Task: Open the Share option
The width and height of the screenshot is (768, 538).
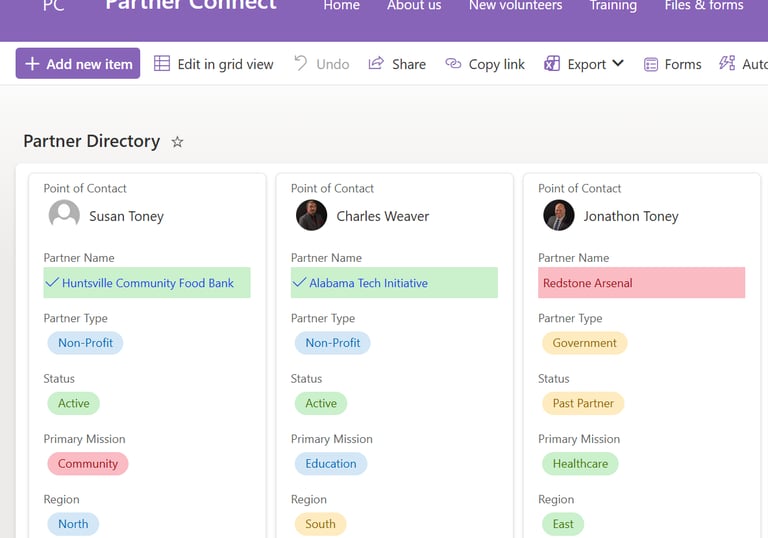Action: pyautogui.click(x=397, y=64)
